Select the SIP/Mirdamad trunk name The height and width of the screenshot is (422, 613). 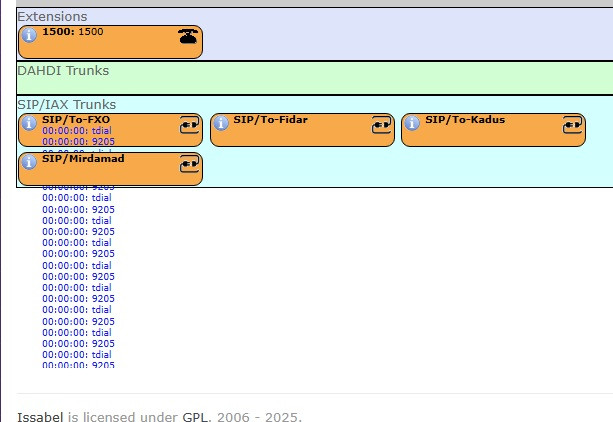point(77,158)
